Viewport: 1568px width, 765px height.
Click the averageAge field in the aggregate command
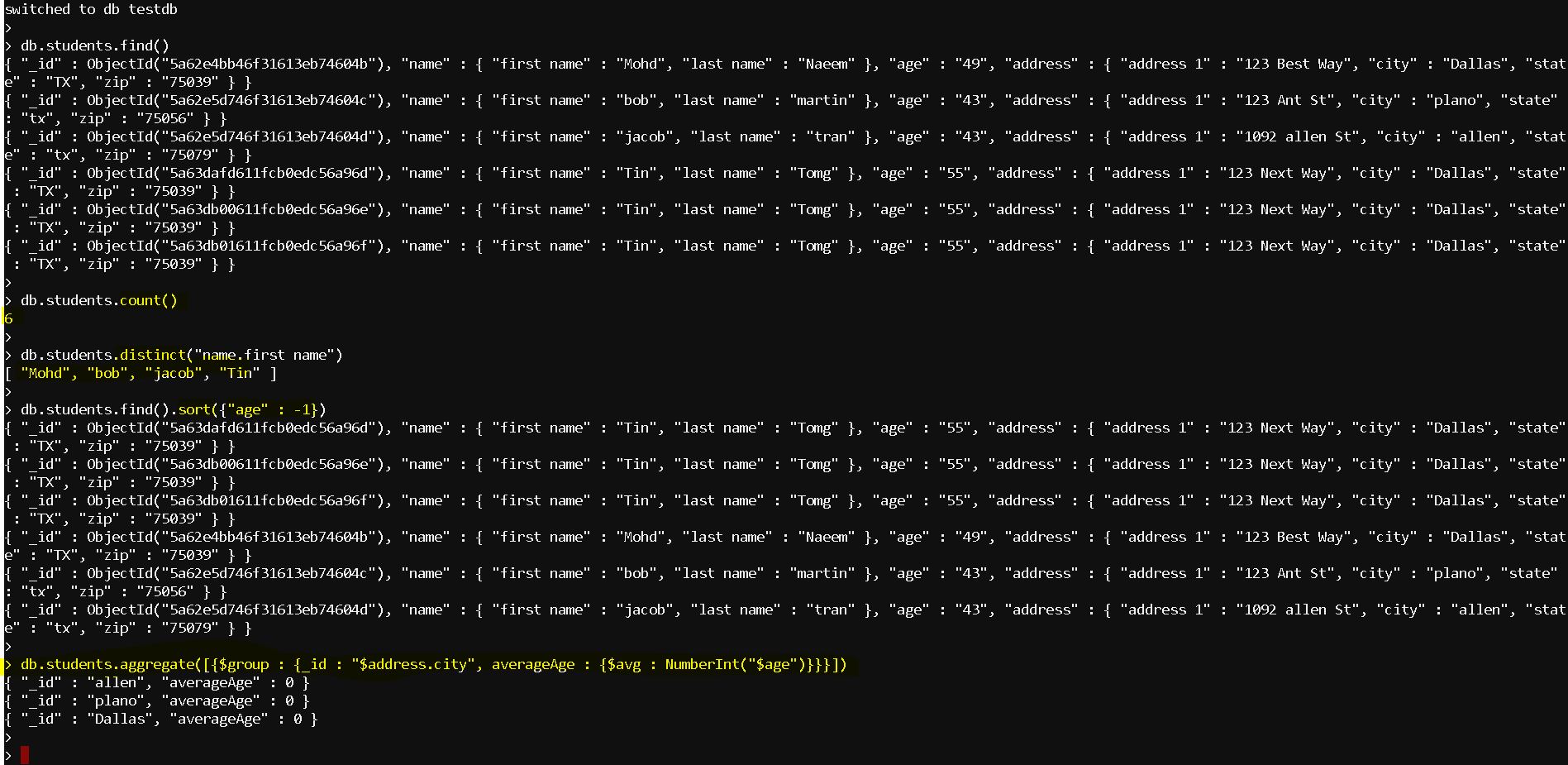pos(533,664)
